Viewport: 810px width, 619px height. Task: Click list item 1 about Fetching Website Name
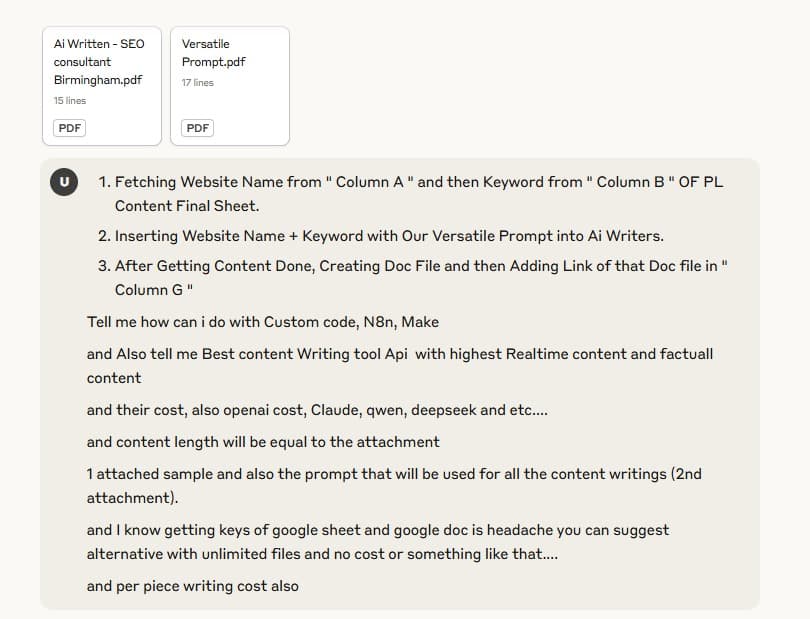point(412,194)
